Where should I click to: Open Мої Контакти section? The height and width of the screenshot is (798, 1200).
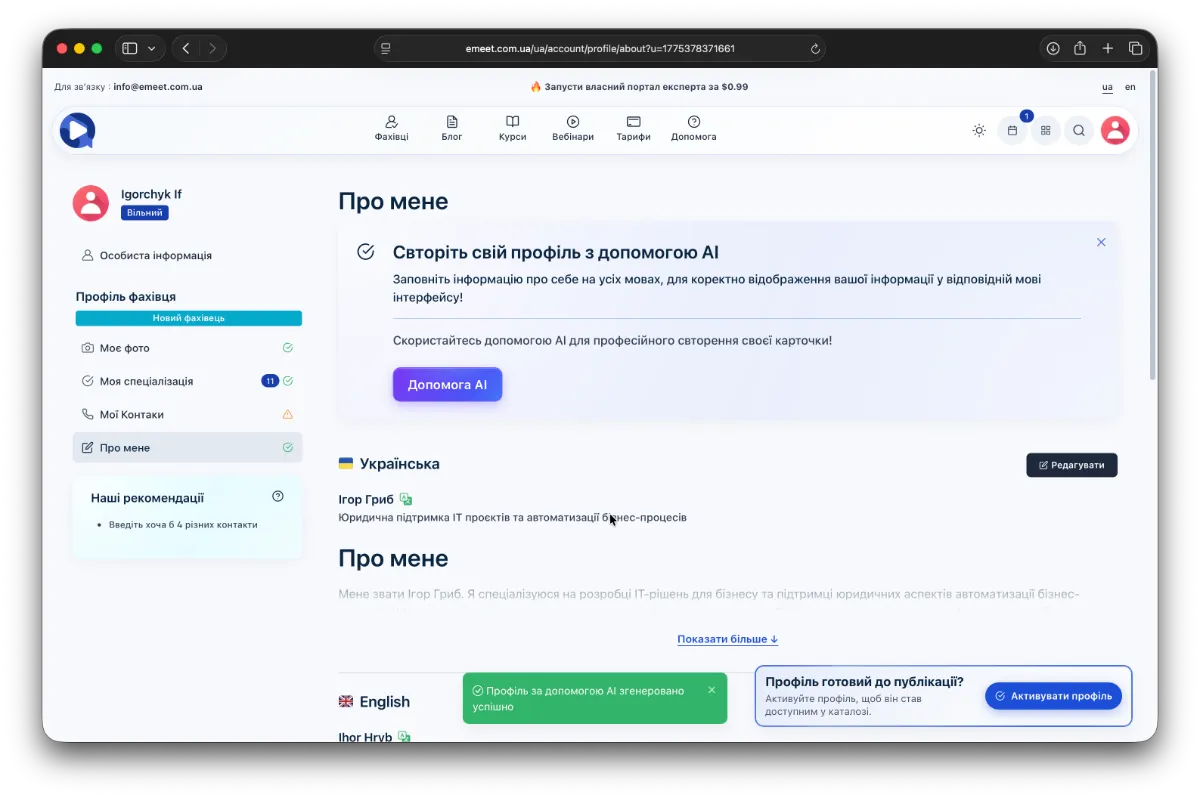[x=131, y=414]
